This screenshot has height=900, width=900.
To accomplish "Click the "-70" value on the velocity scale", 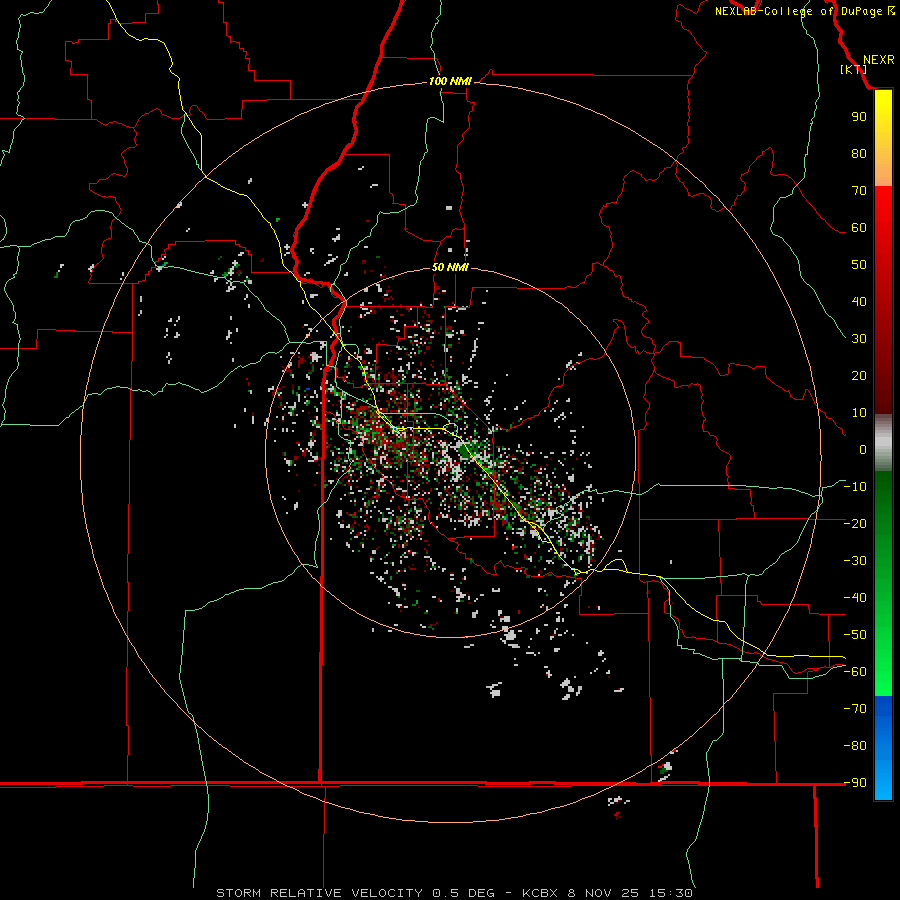I will (x=855, y=709).
